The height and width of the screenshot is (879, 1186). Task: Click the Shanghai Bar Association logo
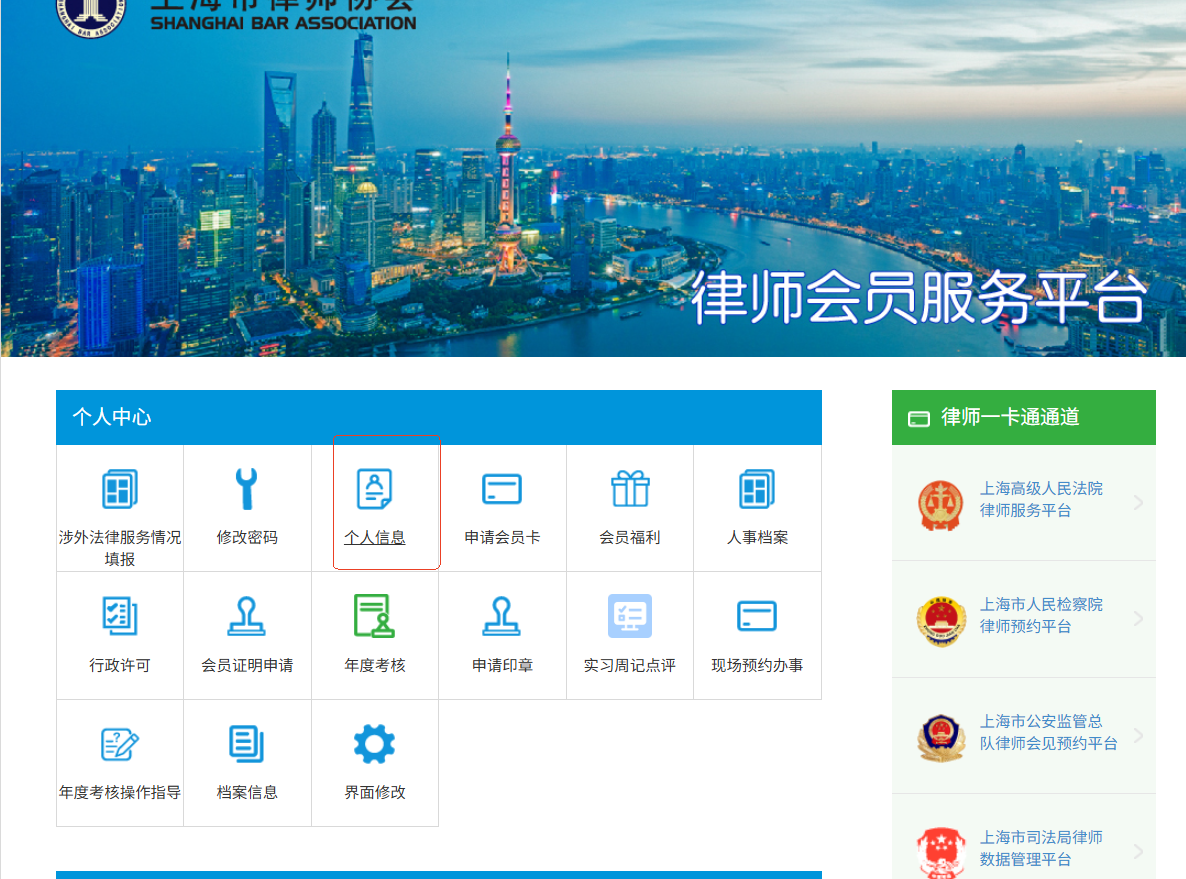tap(90, 10)
